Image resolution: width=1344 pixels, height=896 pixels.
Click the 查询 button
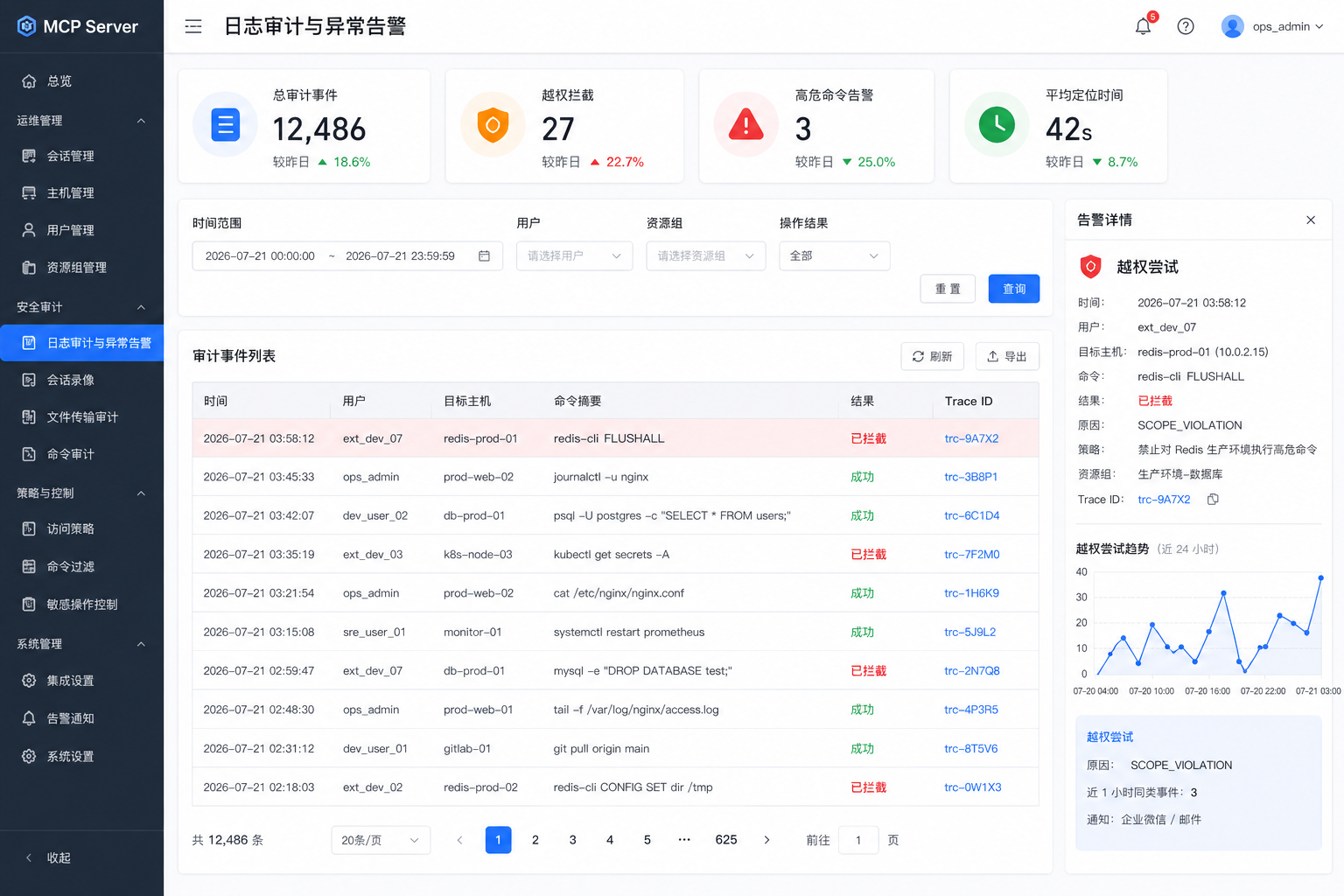pyautogui.click(x=1014, y=289)
